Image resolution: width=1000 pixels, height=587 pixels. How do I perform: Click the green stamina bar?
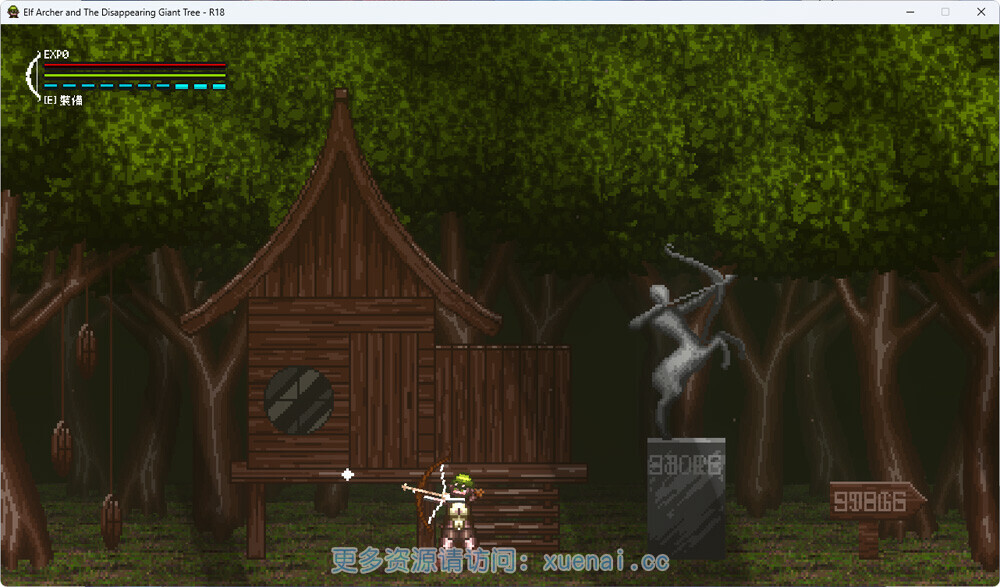(x=134, y=75)
